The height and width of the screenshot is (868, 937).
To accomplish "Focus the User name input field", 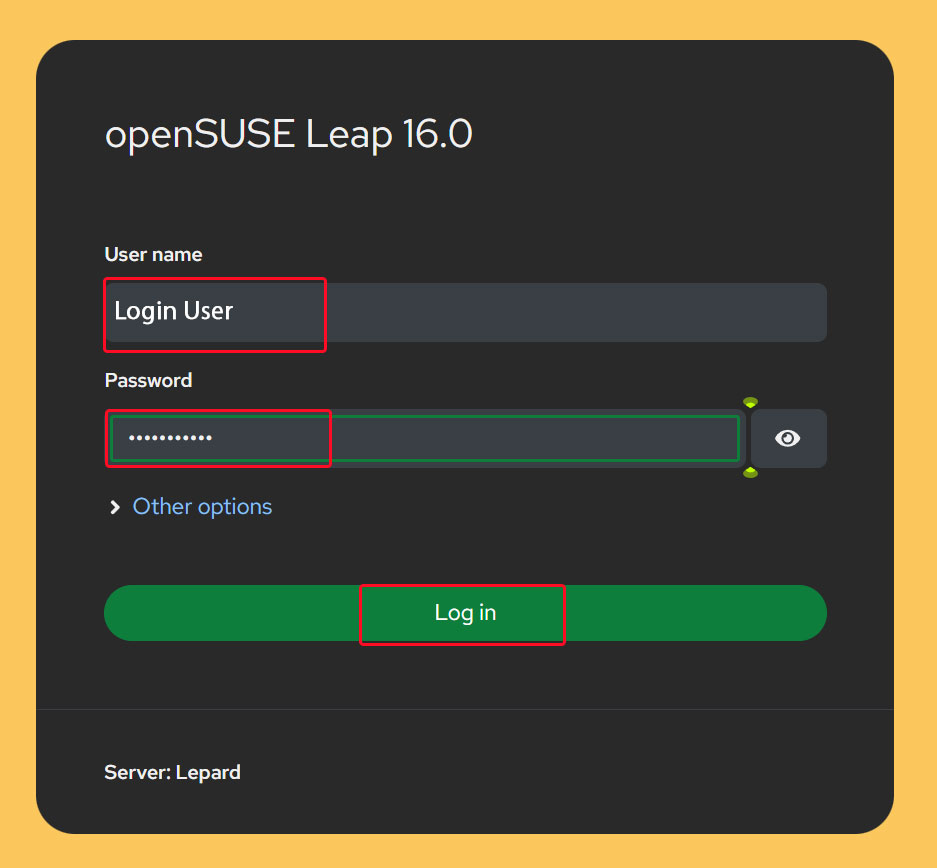I will coord(465,312).
